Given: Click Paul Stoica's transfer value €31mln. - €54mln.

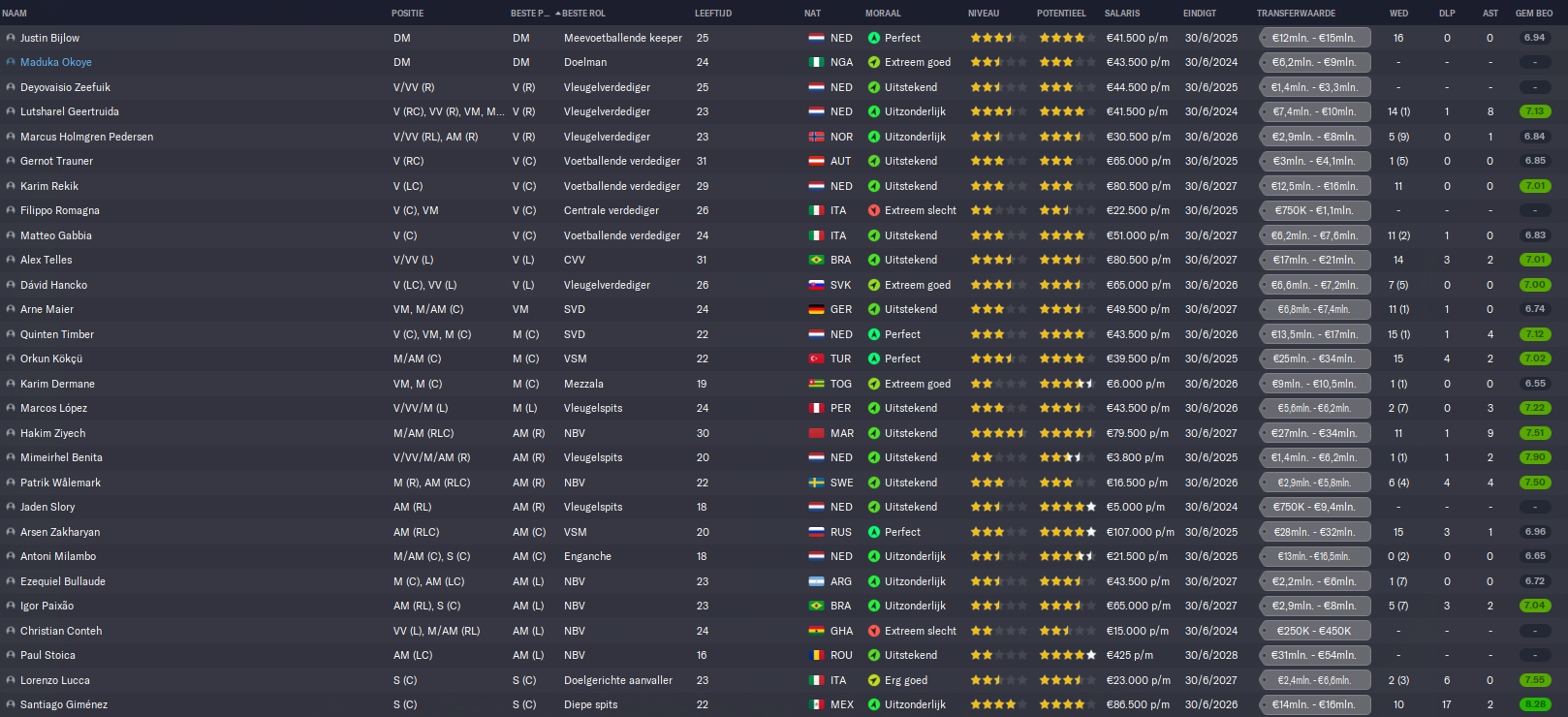Looking at the screenshot, I should pyautogui.click(x=1314, y=655).
